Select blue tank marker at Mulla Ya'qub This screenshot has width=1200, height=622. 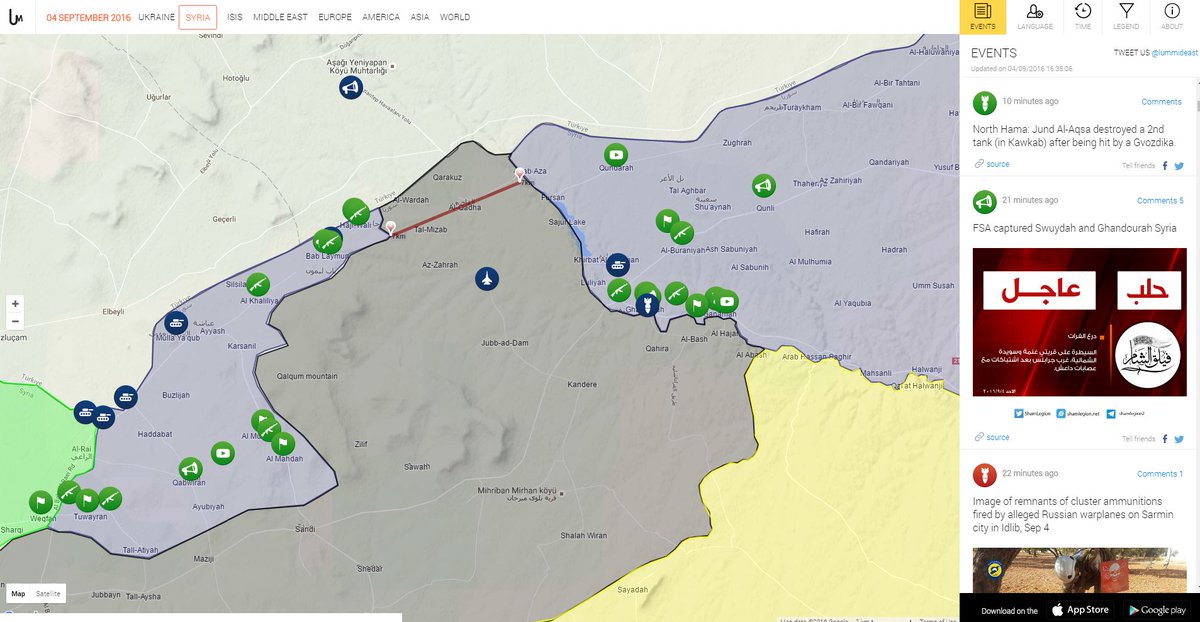coord(176,323)
